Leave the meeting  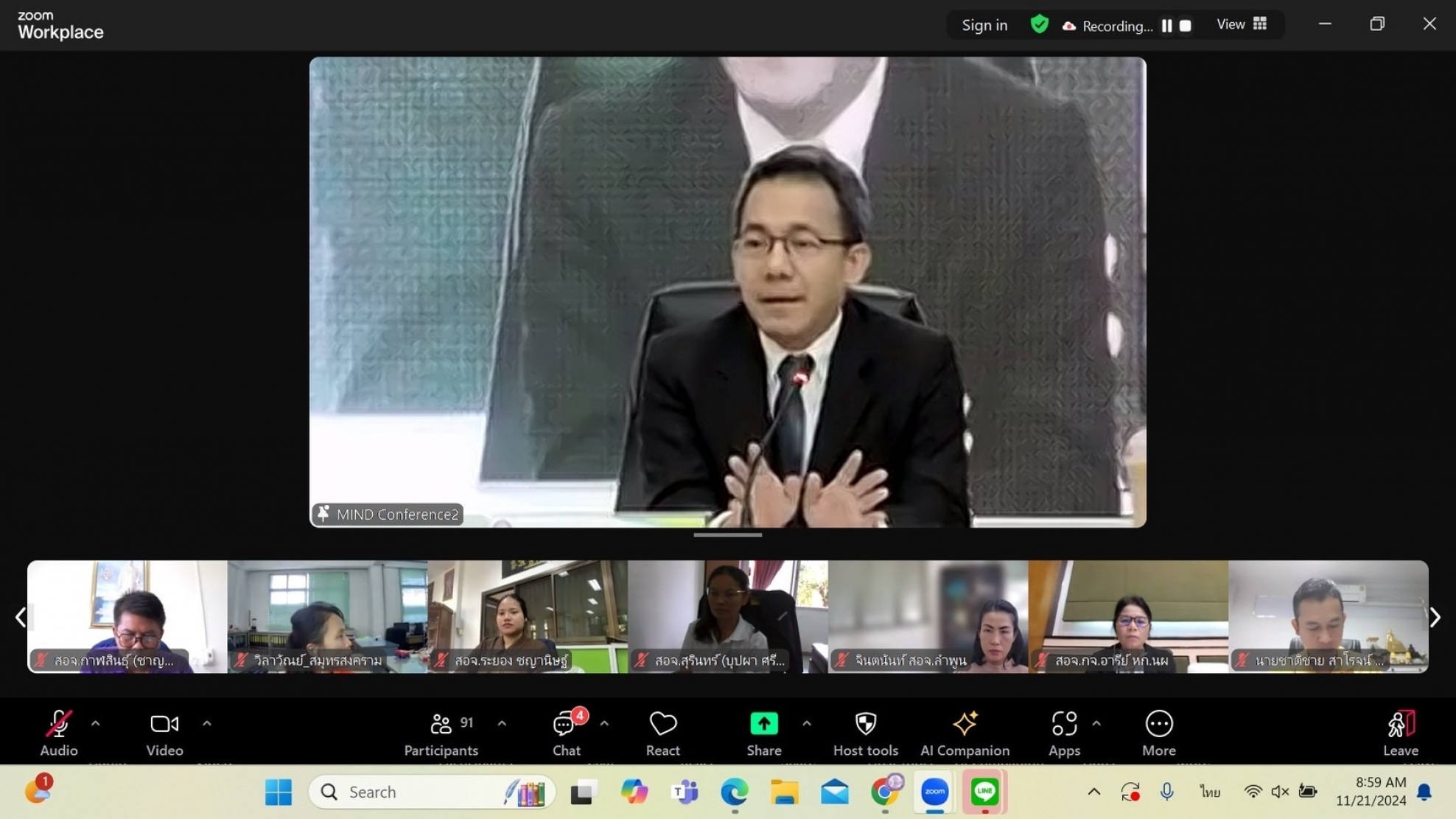tap(1401, 733)
